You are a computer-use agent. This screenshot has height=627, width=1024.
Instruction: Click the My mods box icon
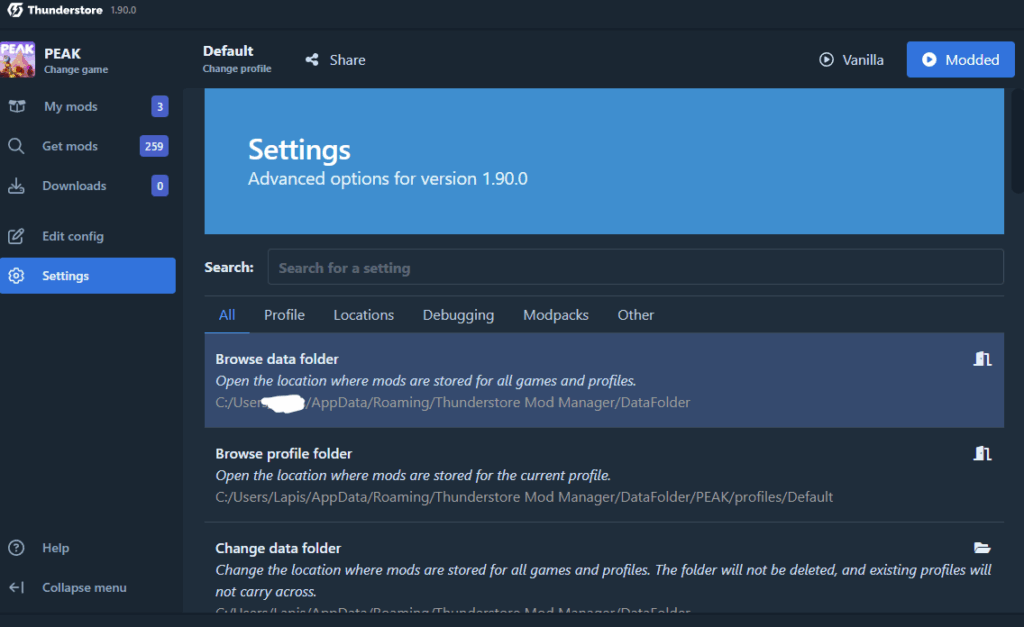[17, 106]
